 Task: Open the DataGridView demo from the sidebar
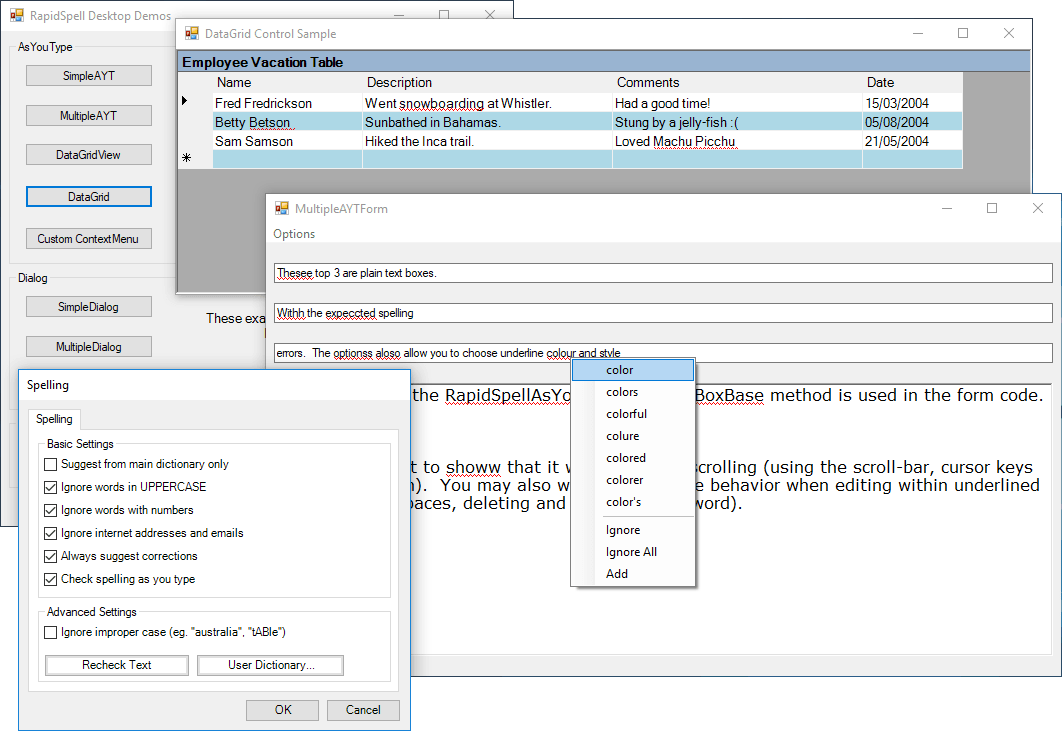coord(88,154)
